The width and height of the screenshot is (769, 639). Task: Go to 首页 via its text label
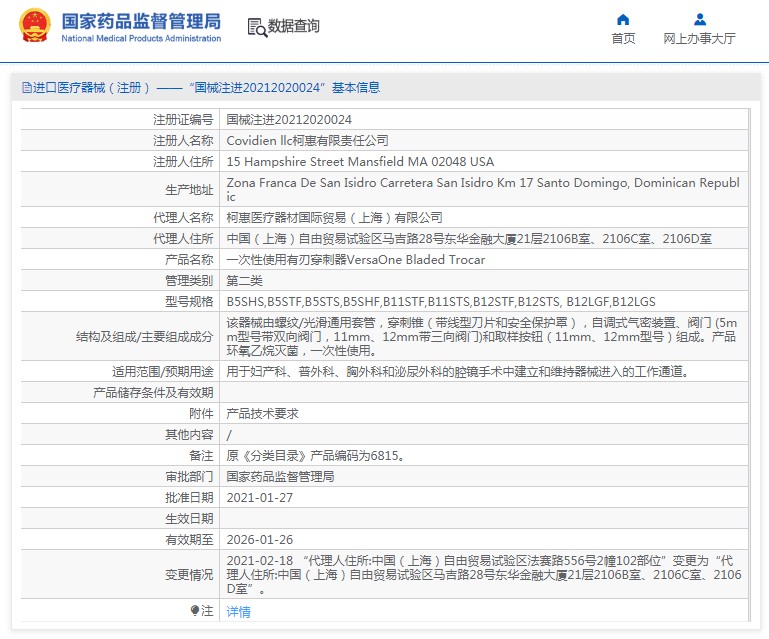pos(623,39)
